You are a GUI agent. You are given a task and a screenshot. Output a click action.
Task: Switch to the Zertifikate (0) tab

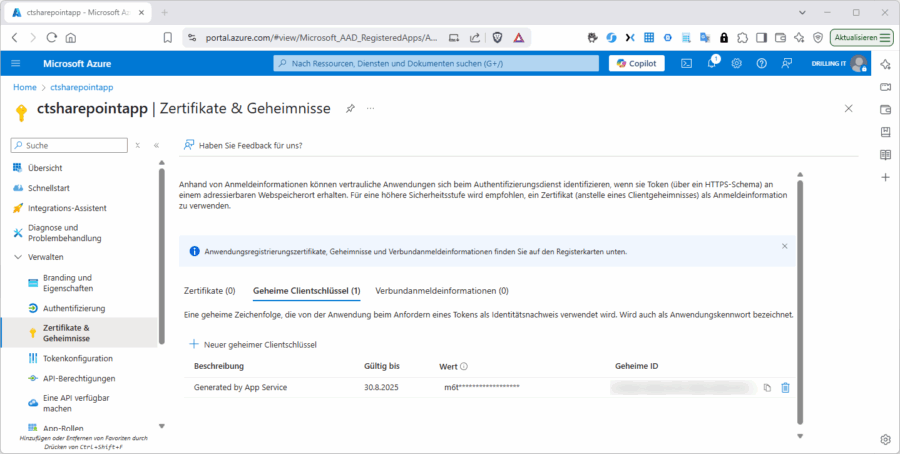(210, 291)
